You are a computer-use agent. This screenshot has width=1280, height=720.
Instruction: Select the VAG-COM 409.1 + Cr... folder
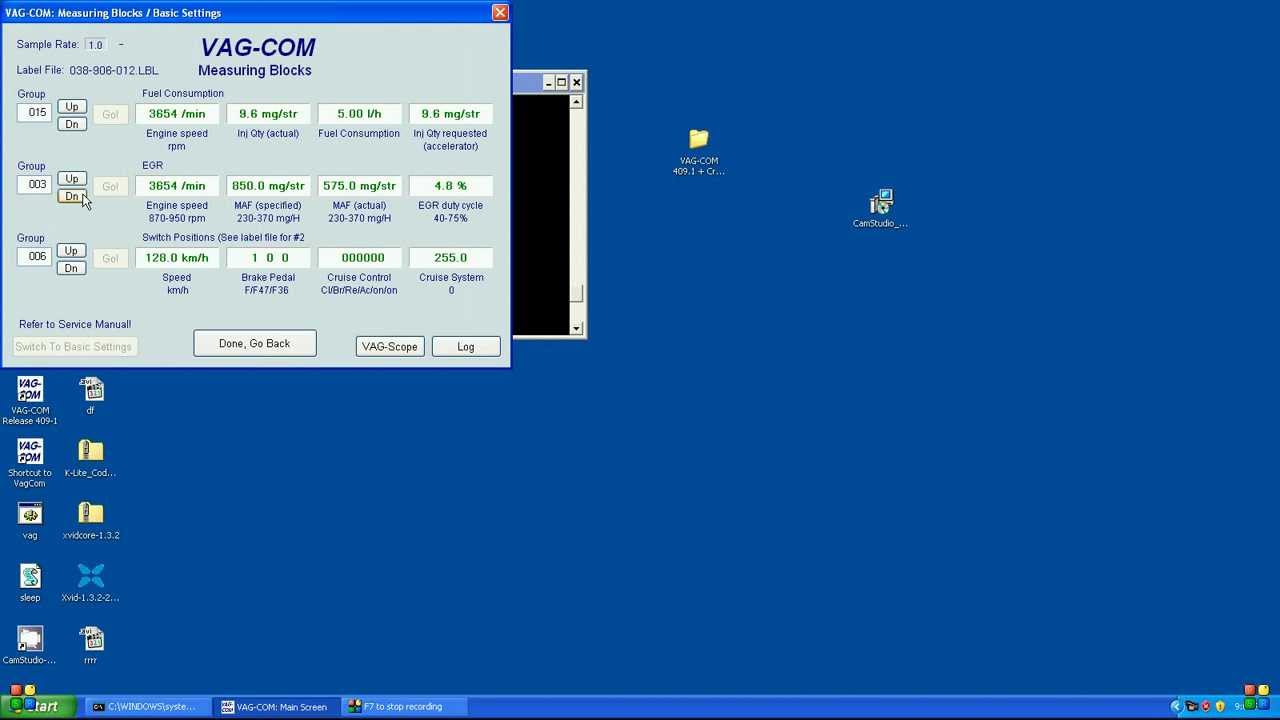699,152
